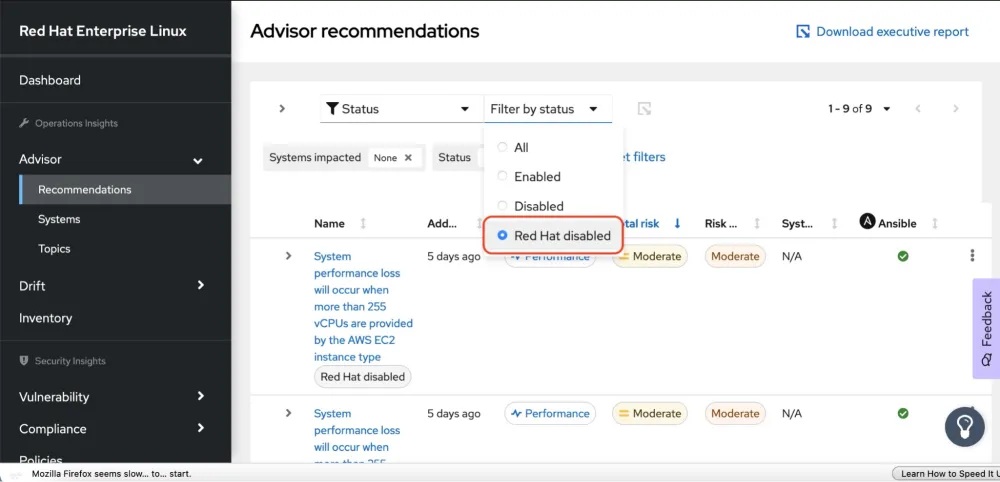Select the Enabled radio option
1000x482 pixels.
click(503, 176)
